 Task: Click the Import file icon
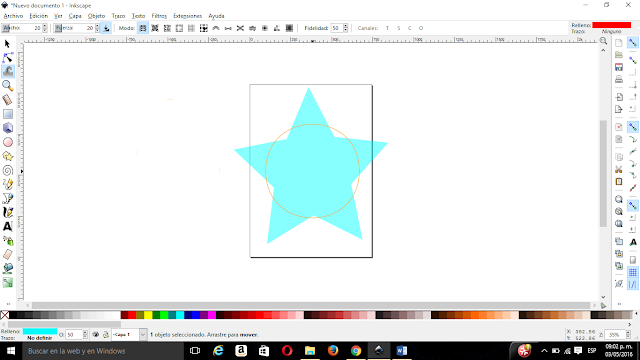pos(619,97)
